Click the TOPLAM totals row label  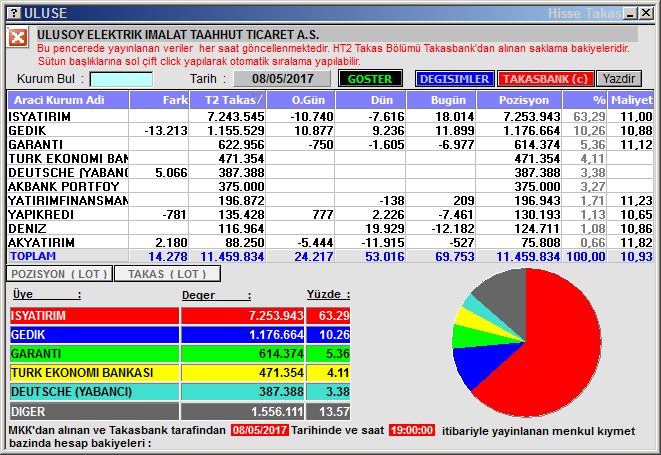(x=33, y=256)
